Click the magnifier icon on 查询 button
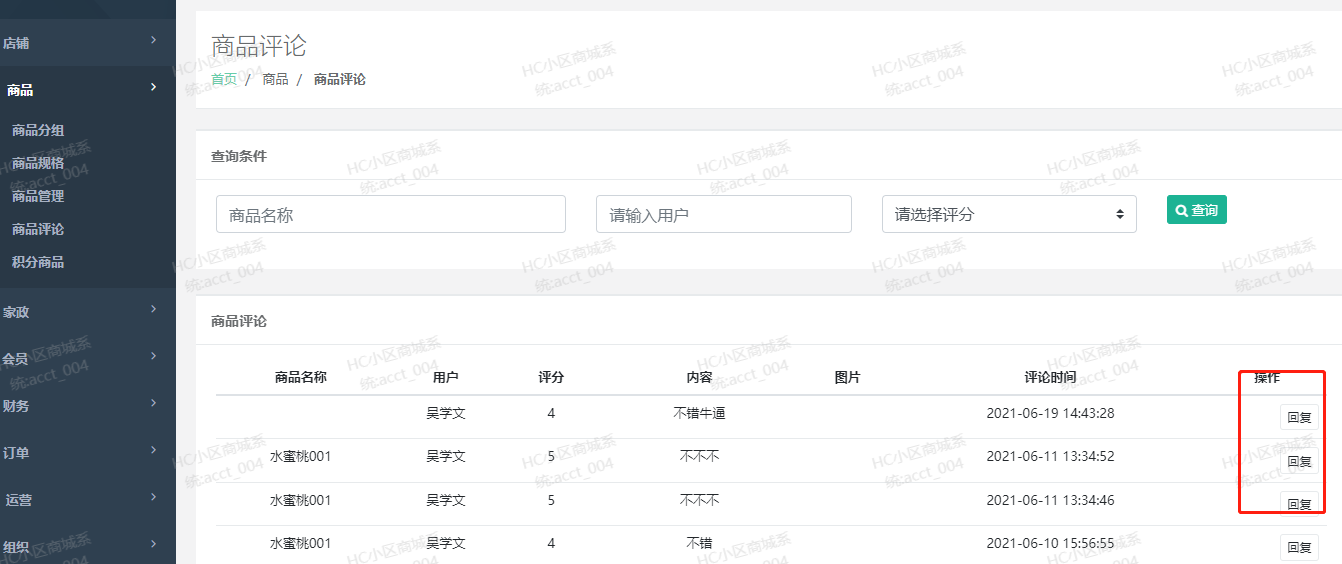 [1182, 210]
